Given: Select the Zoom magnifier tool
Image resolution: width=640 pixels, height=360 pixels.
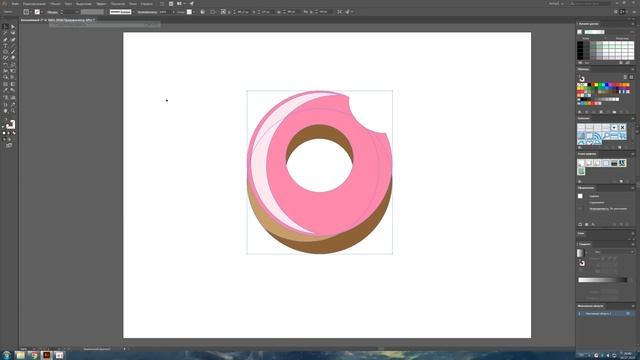Looking at the screenshot, I should click(13, 111).
